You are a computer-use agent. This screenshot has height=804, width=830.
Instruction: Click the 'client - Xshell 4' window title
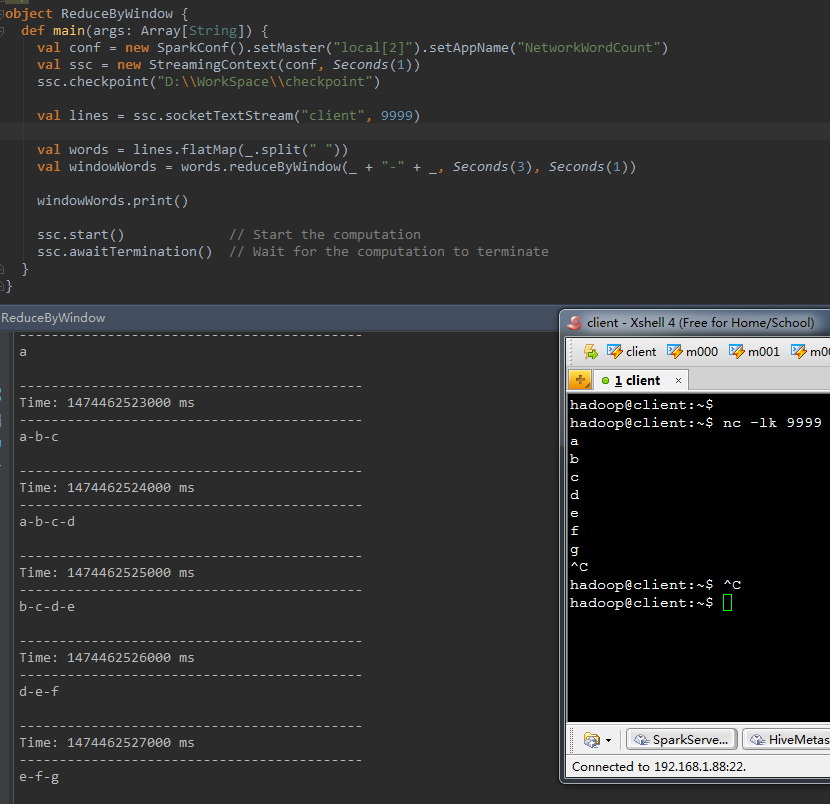tap(700, 322)
